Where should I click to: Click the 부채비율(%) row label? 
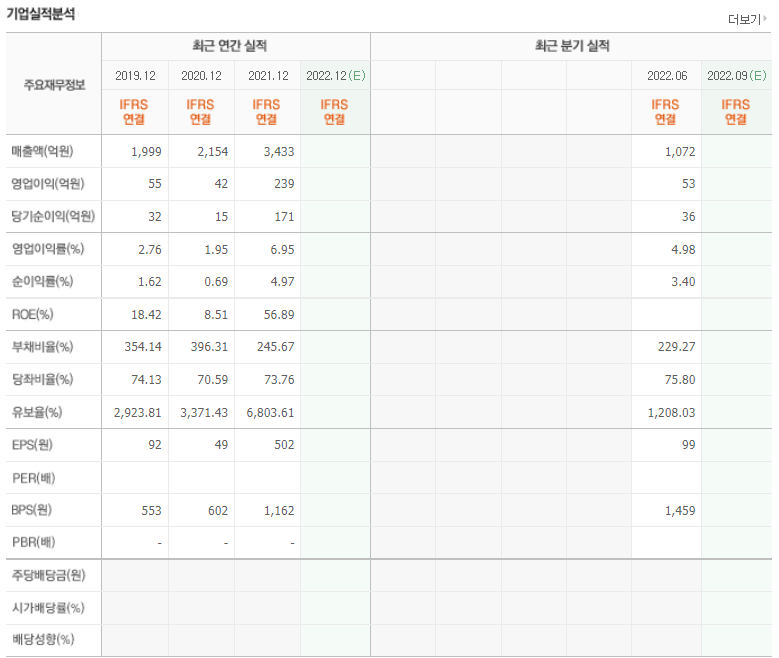pyautogui.click(x=42, y=346)
